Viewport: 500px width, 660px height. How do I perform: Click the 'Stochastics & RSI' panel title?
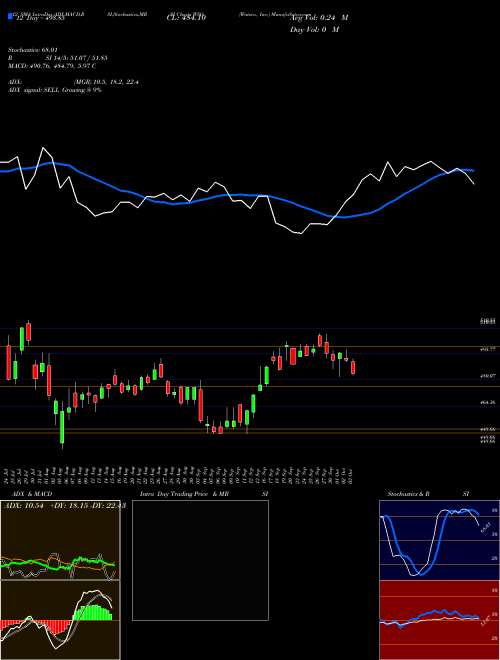pos(428,494)
